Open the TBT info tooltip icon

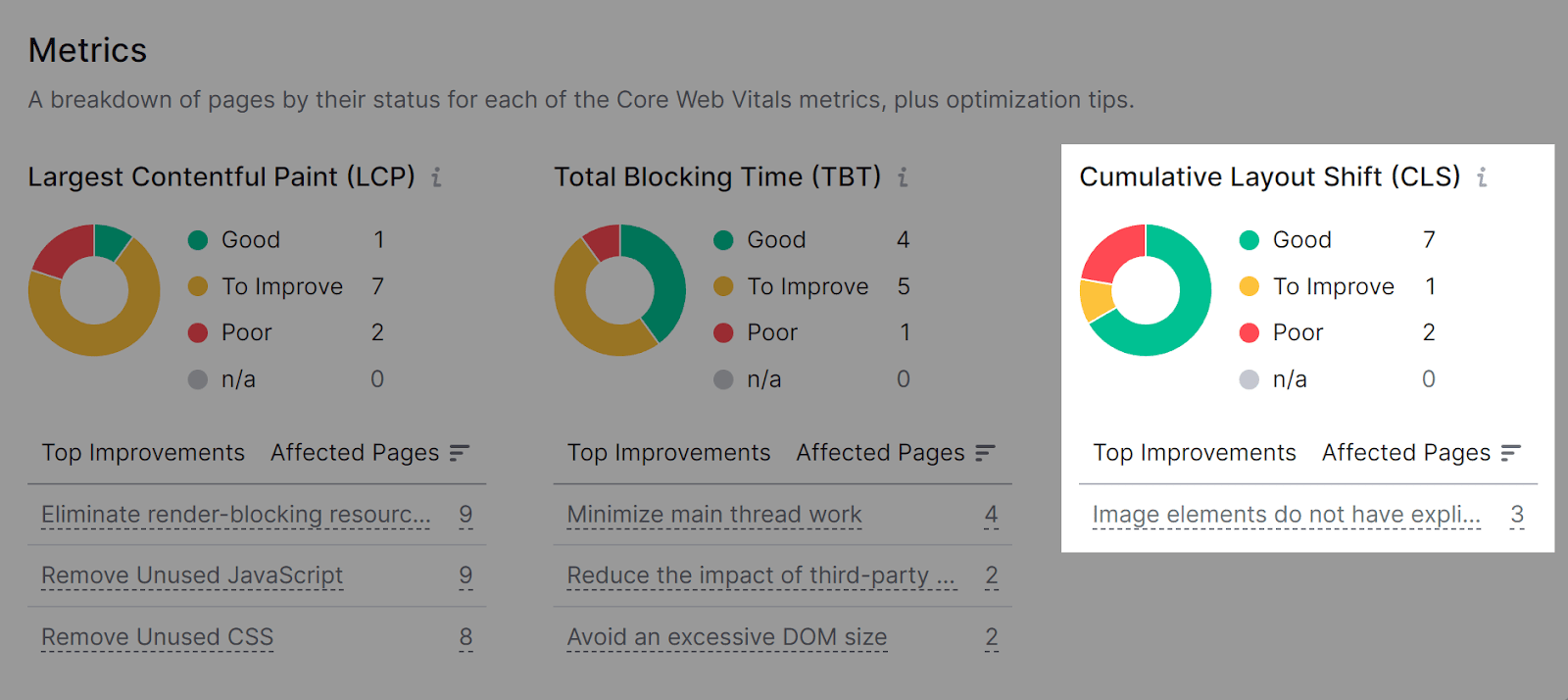[x=903, y=177]
